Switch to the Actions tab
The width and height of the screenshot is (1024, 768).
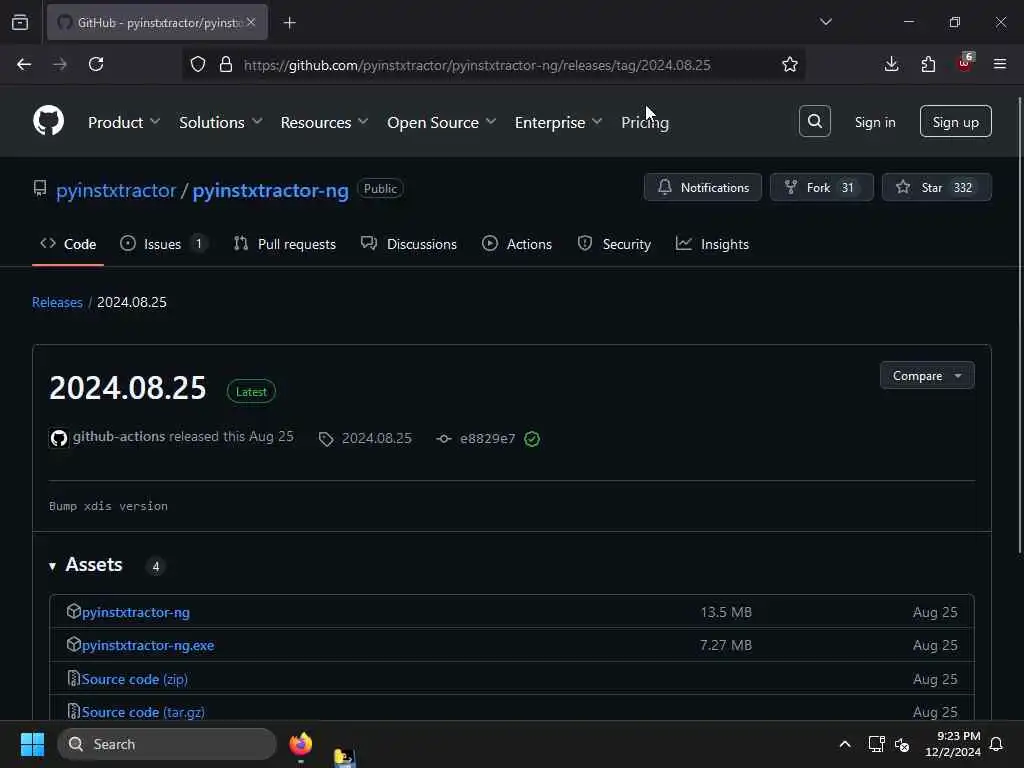pyautogui.click(x=517, y=244)
